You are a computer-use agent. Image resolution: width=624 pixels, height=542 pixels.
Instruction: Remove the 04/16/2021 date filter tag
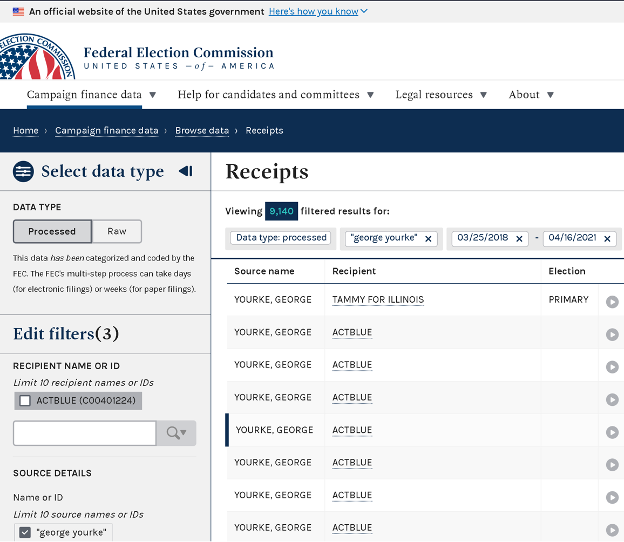pos(607,239)
